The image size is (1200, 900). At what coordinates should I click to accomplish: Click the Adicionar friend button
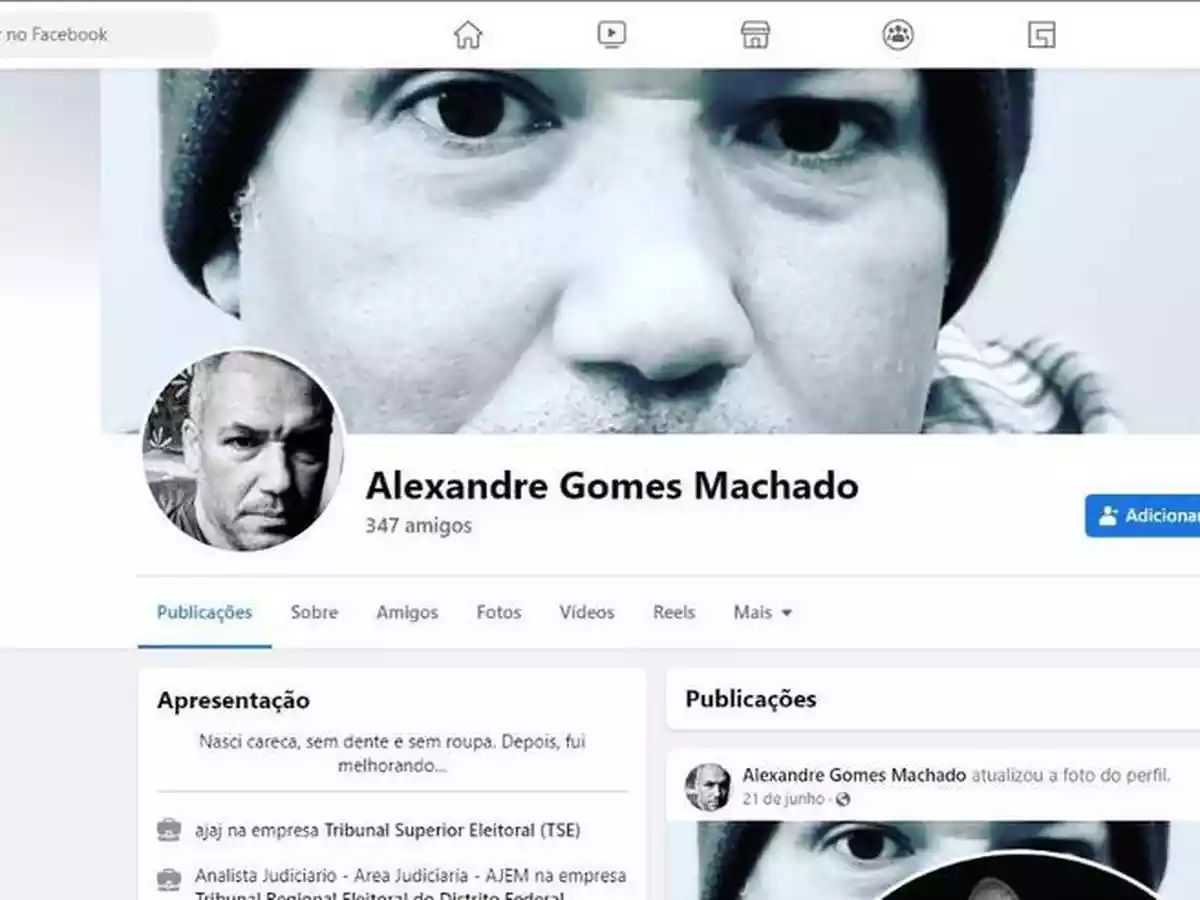1142,515
